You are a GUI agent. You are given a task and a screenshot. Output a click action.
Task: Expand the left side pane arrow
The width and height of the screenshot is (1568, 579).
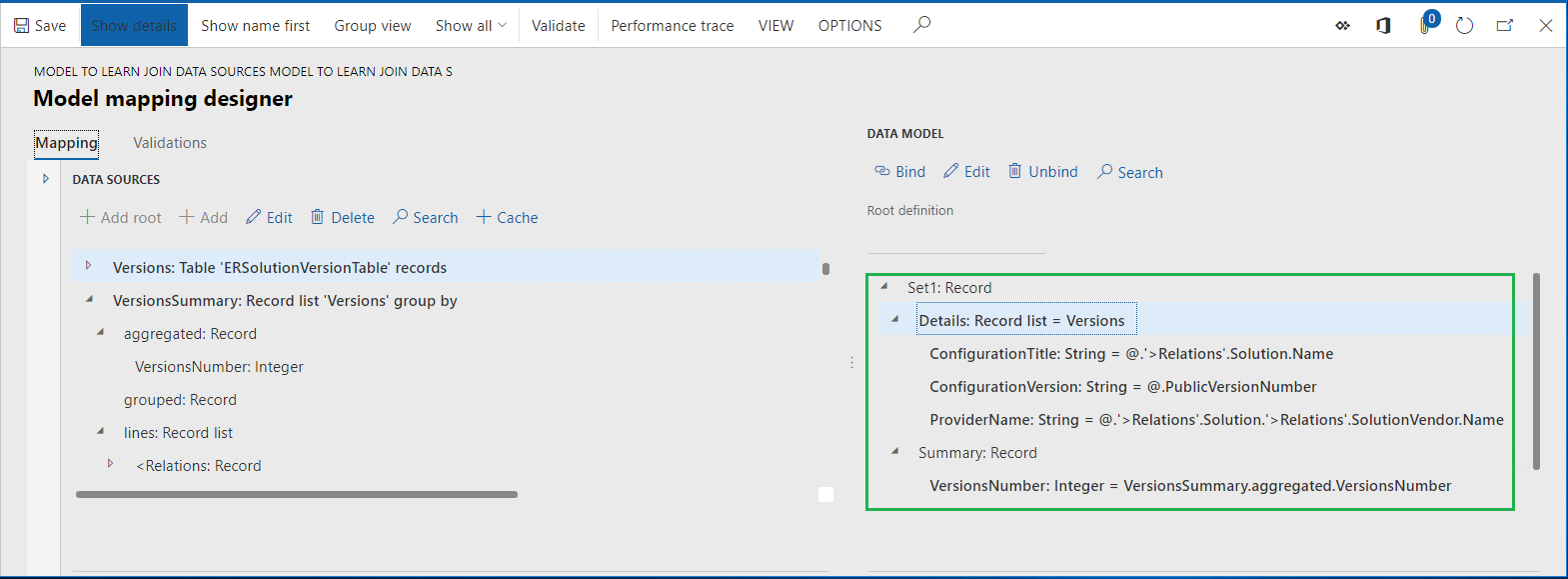(x=45, y=179)
